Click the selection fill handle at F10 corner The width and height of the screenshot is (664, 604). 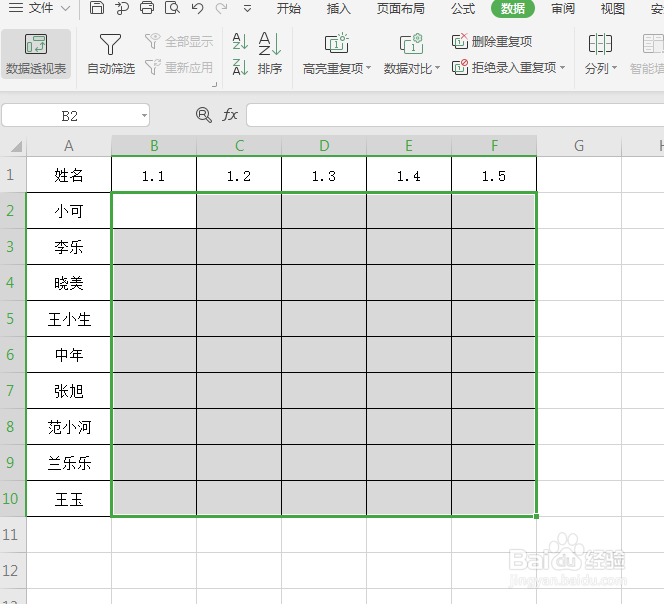tap(537, 516)
